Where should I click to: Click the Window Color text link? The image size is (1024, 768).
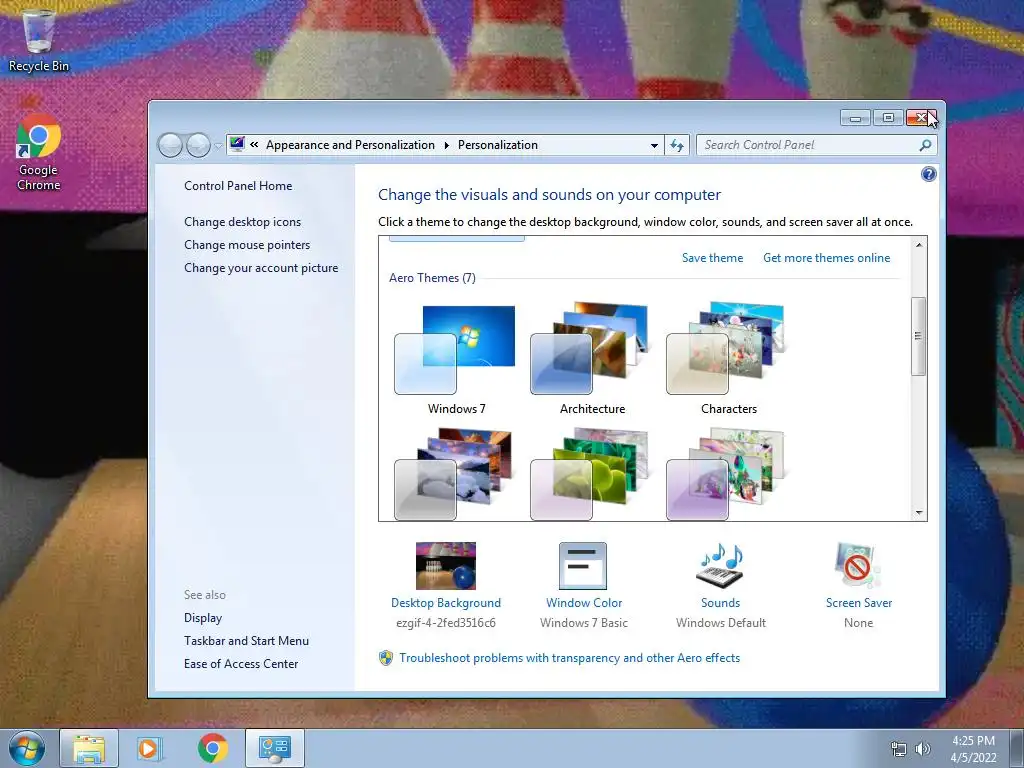[x=584, y=603]
